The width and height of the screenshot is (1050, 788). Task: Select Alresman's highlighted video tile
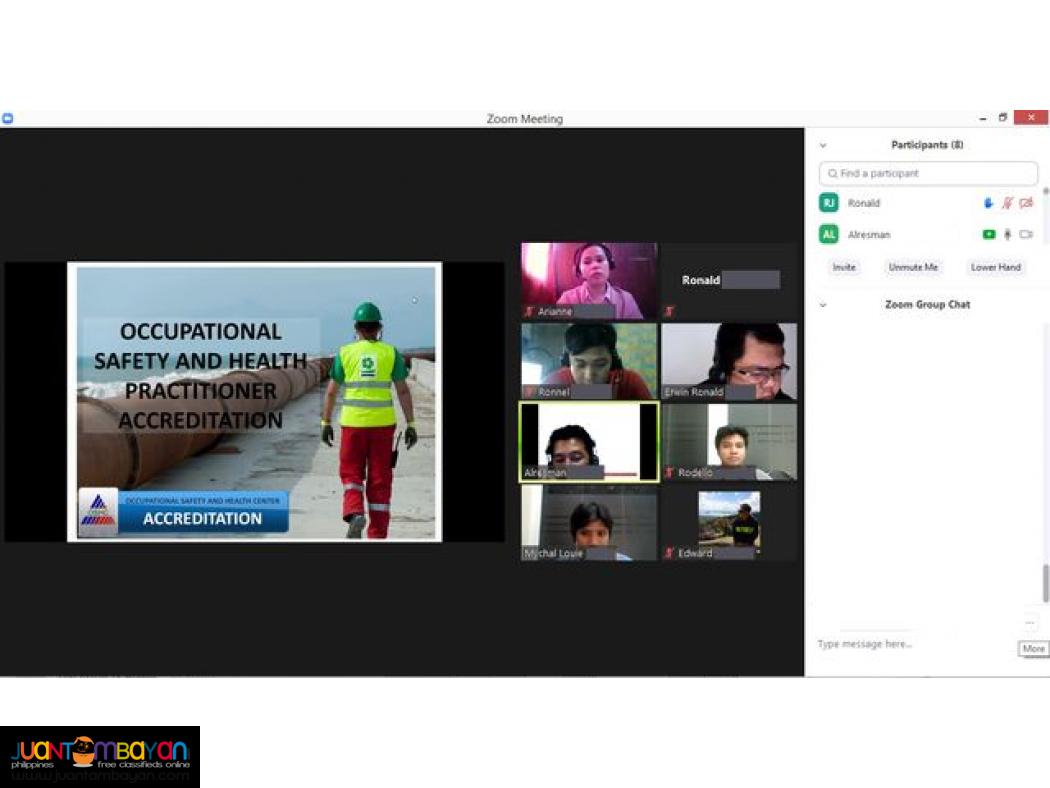tap(588, 441)
